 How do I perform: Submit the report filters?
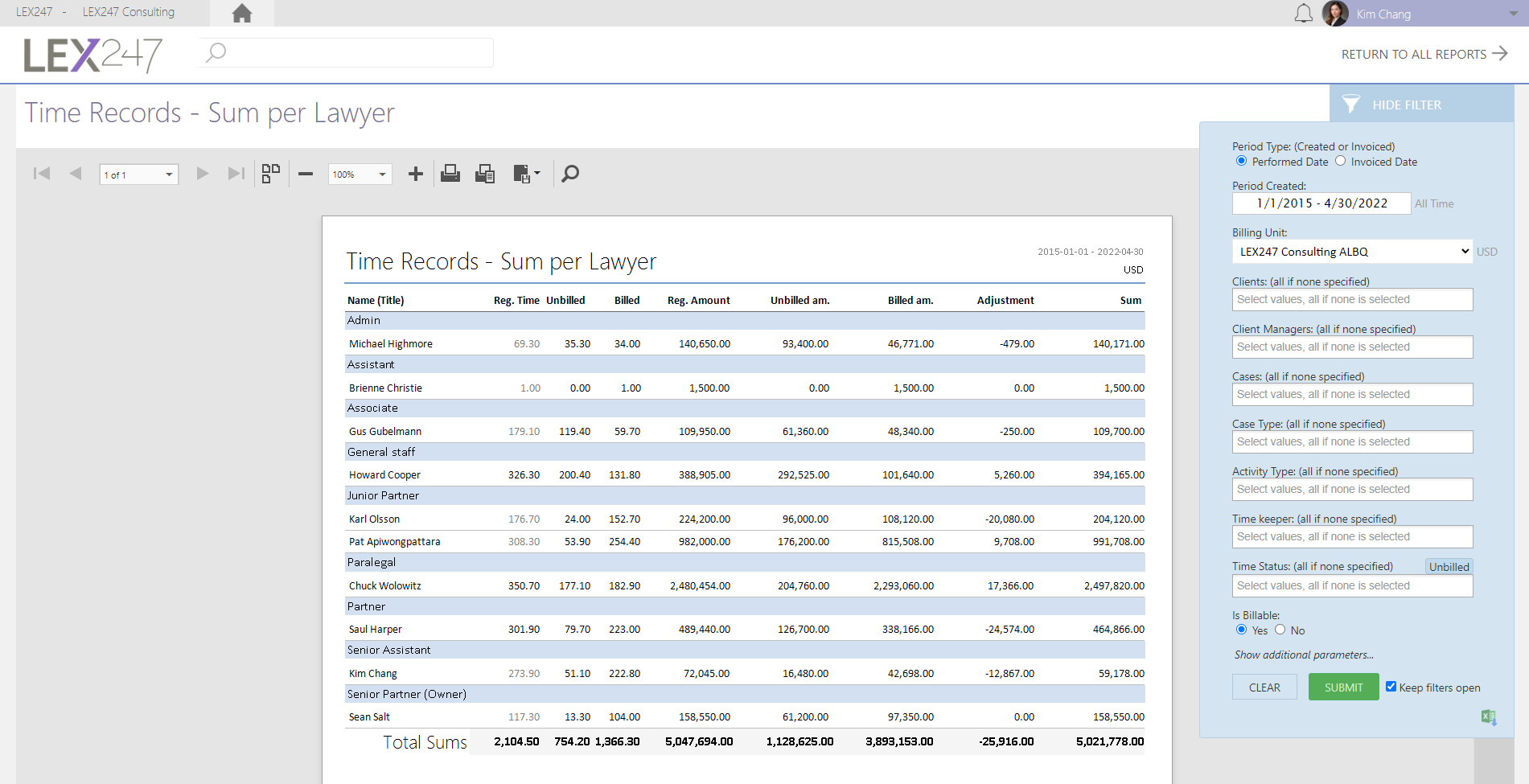[x=1343, y=688]
